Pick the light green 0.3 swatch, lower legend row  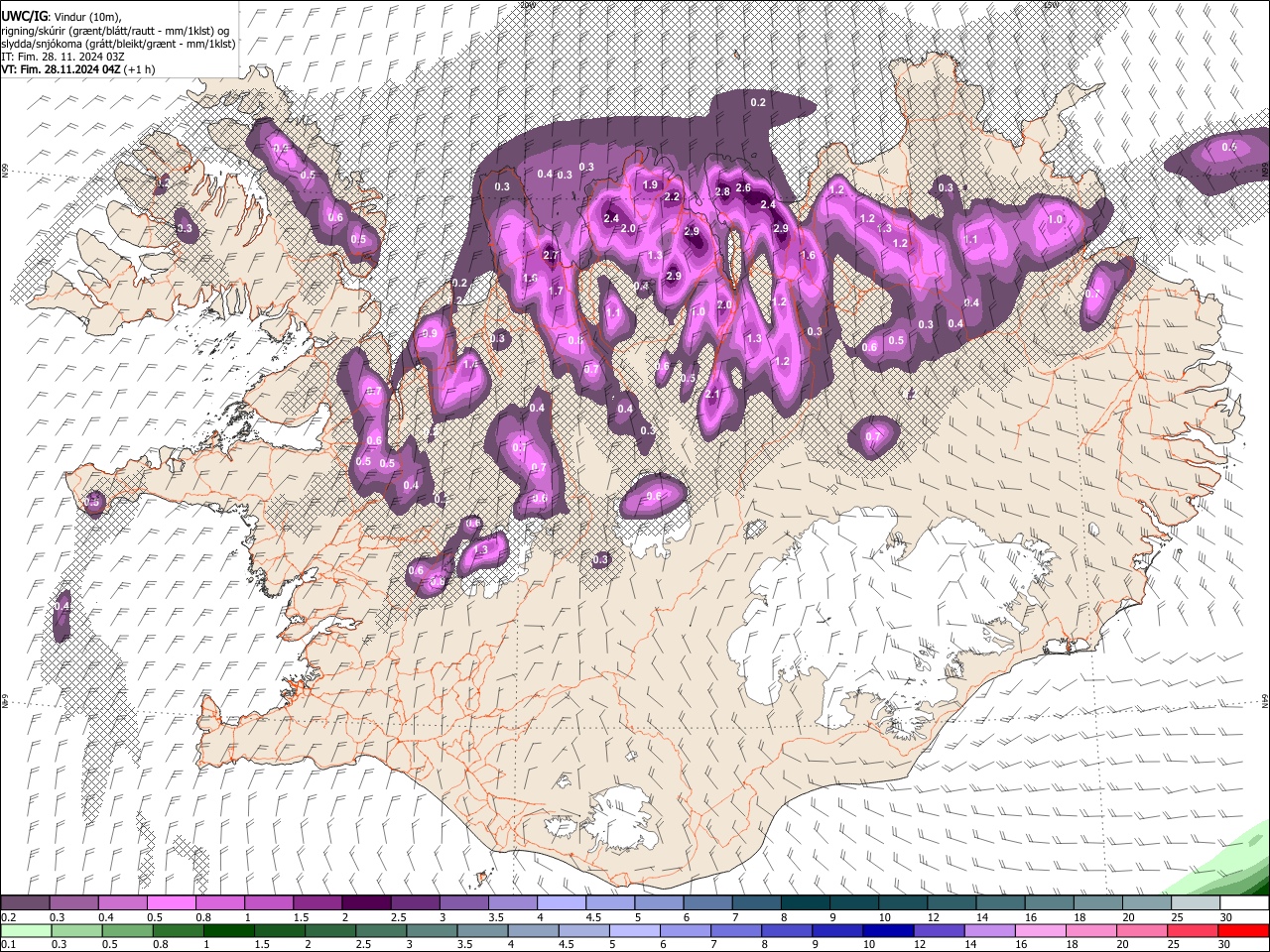(x=76, y=930)
